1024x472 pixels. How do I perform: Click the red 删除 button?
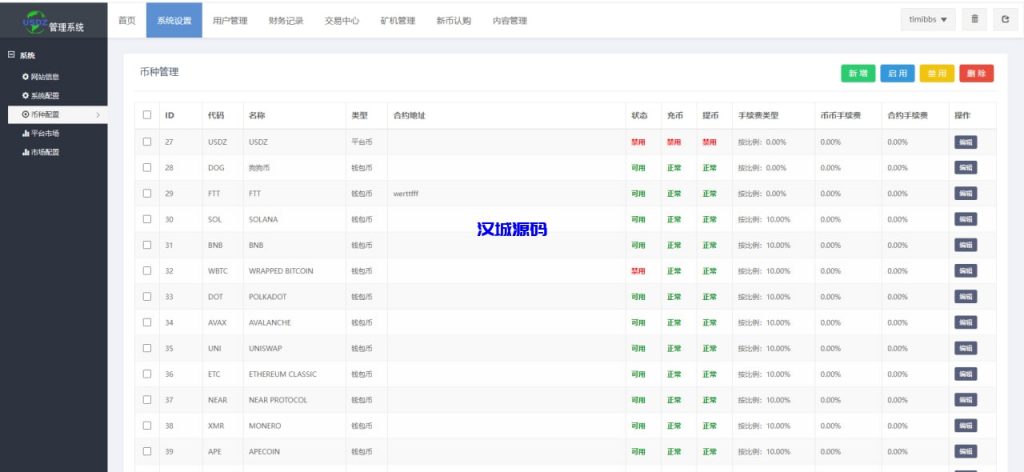(976, 74)
